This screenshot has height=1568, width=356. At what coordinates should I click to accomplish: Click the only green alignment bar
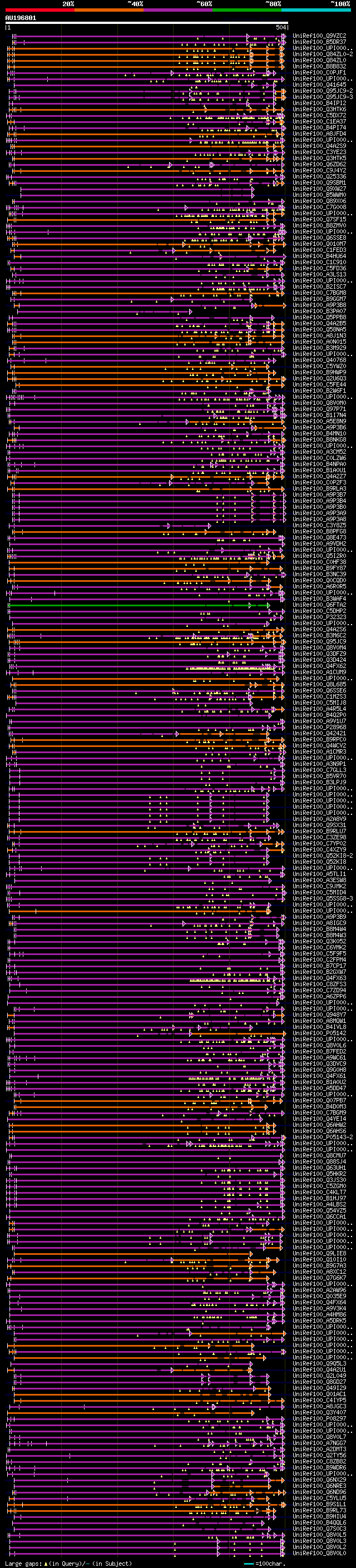coord(138,605)
